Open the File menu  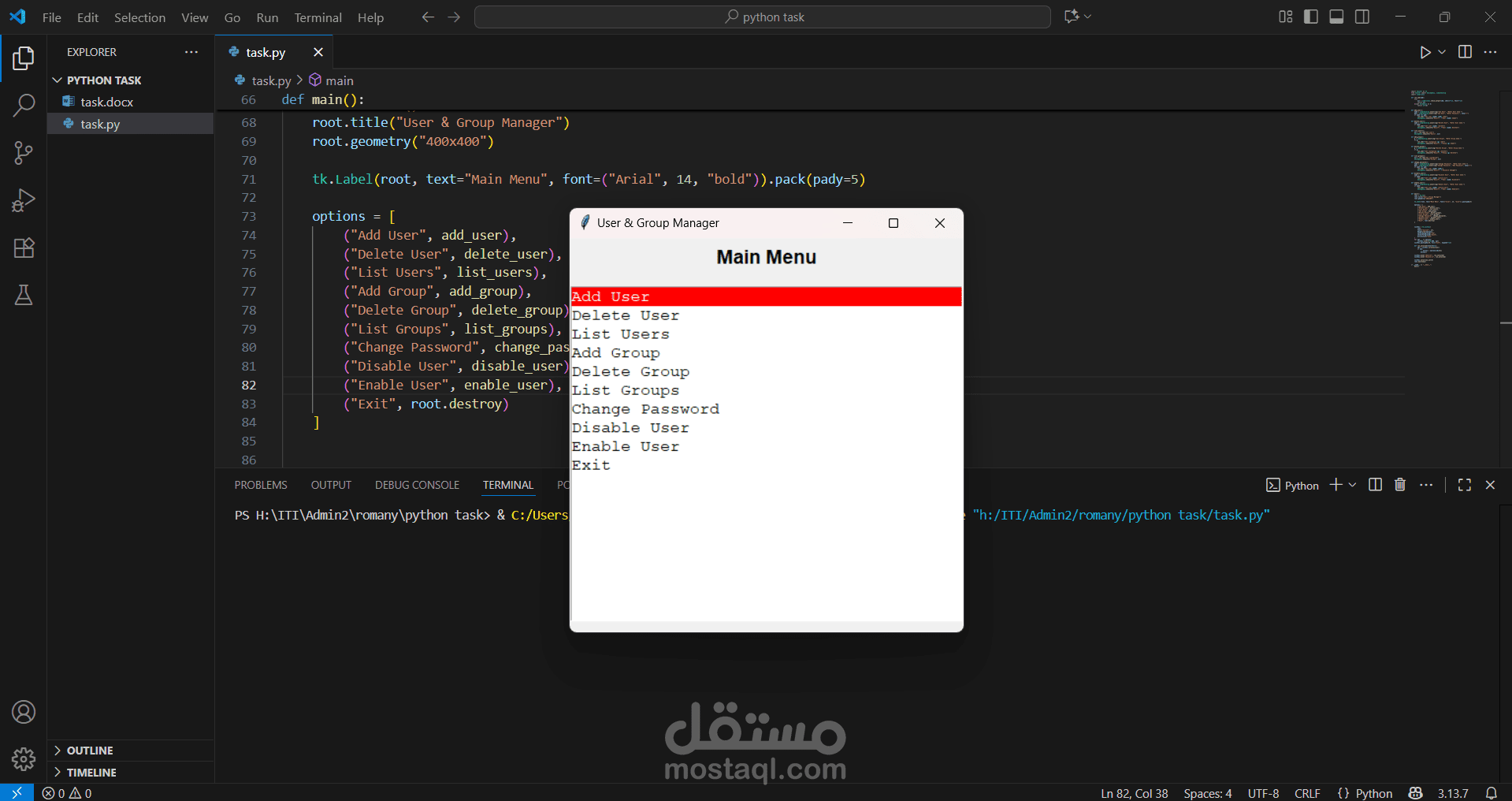click(52, 17)
